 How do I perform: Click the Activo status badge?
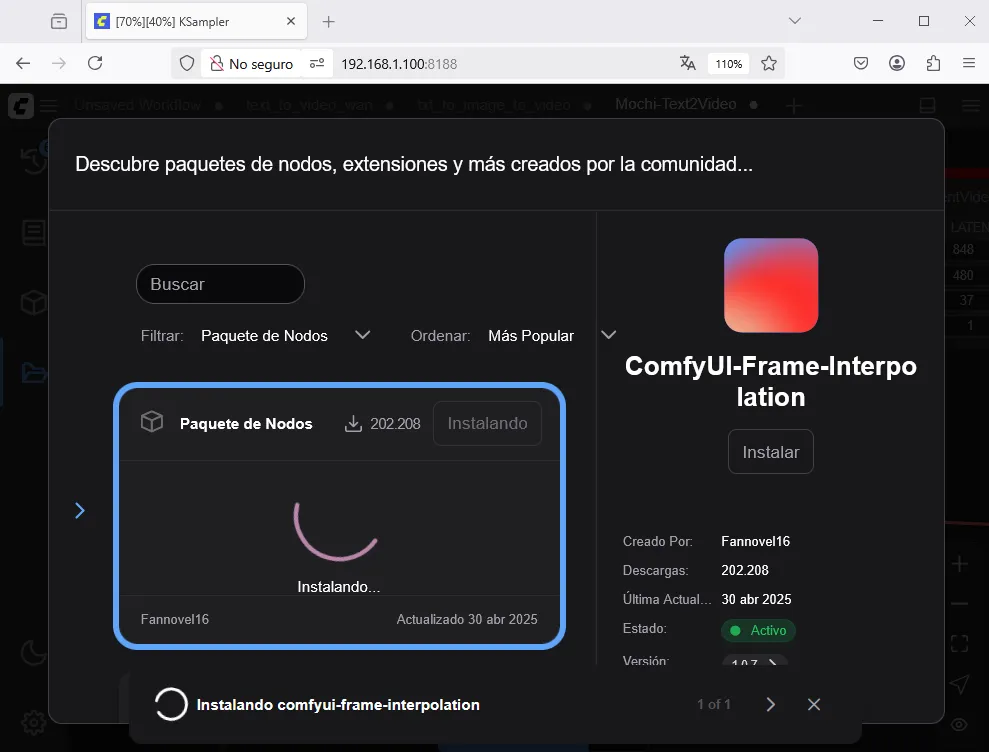click(x=758, y=630)
